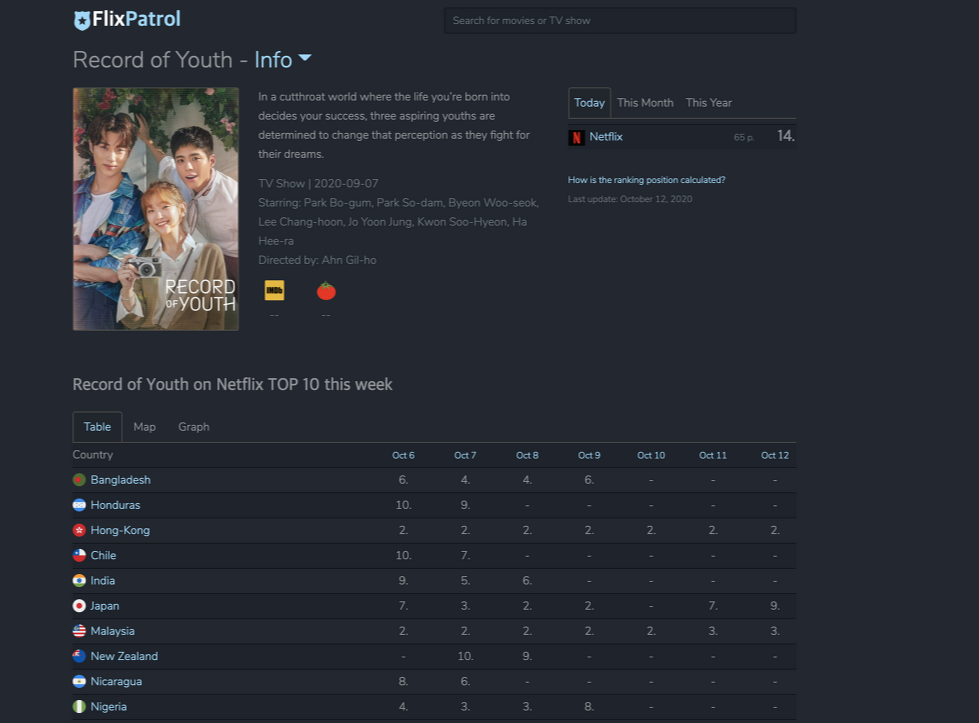Screen dimensions: 979x723
Task: Click the Oct 7 column header
Action: click(x=465, y=455)
